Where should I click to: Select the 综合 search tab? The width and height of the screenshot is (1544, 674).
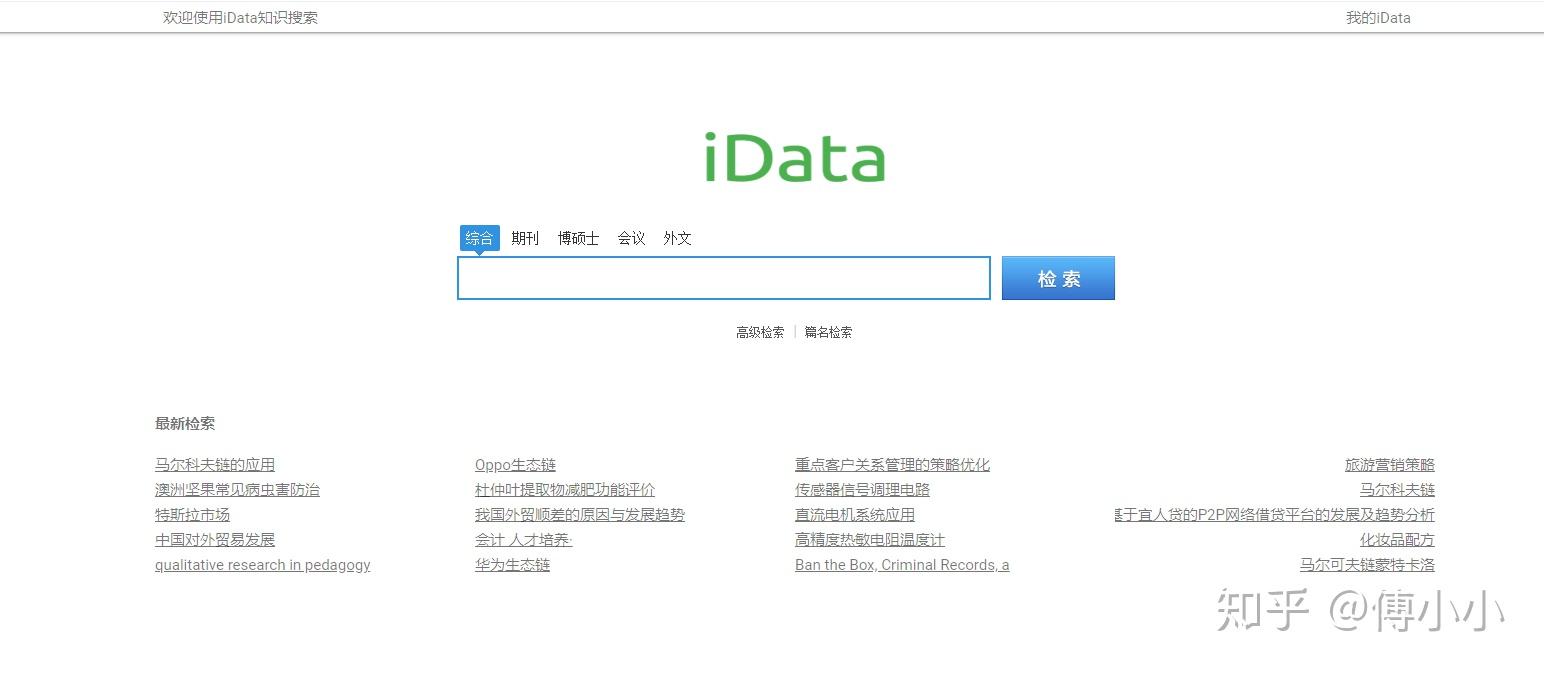click(479, 238)
